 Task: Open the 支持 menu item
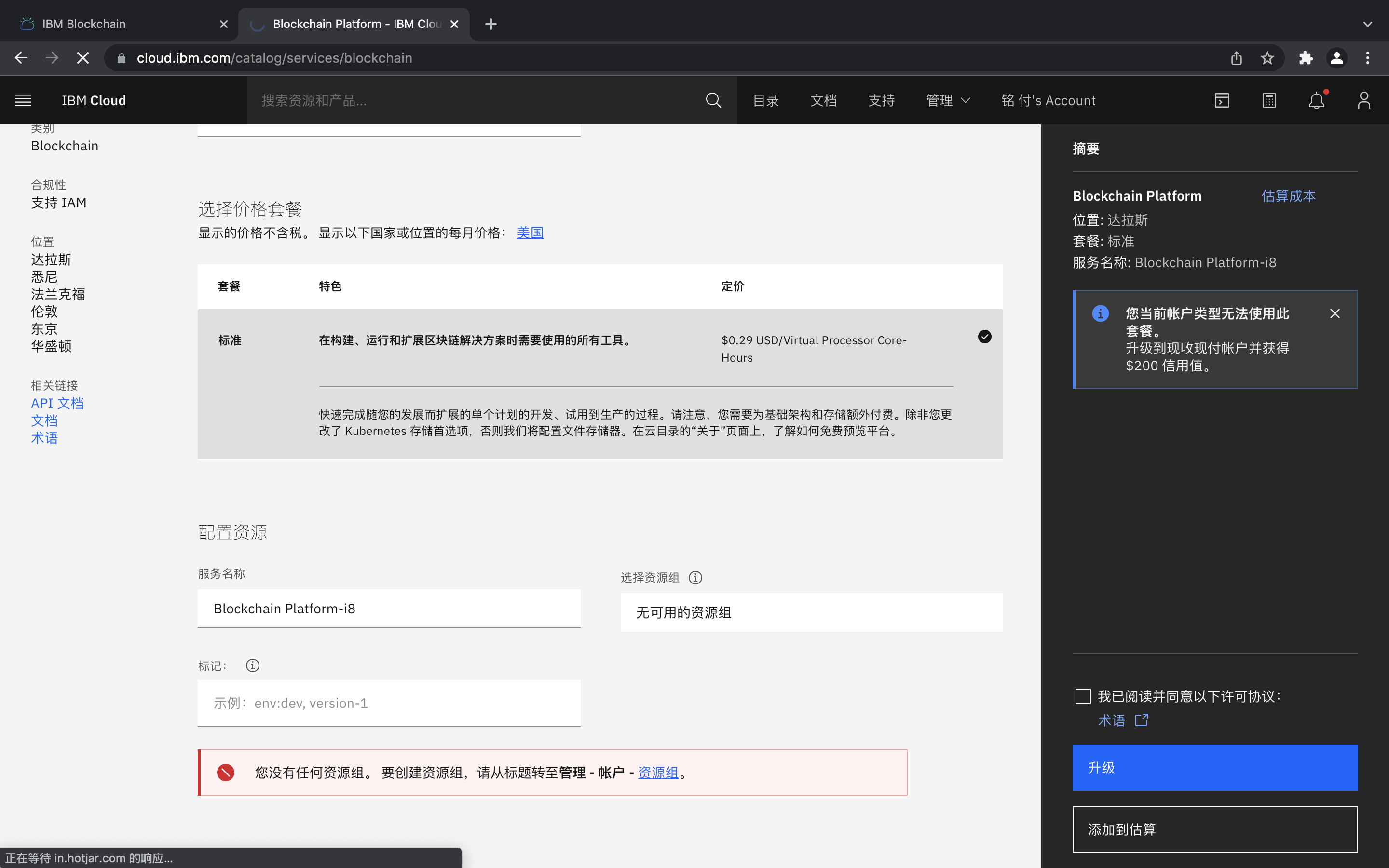click(x=881, y=100)
